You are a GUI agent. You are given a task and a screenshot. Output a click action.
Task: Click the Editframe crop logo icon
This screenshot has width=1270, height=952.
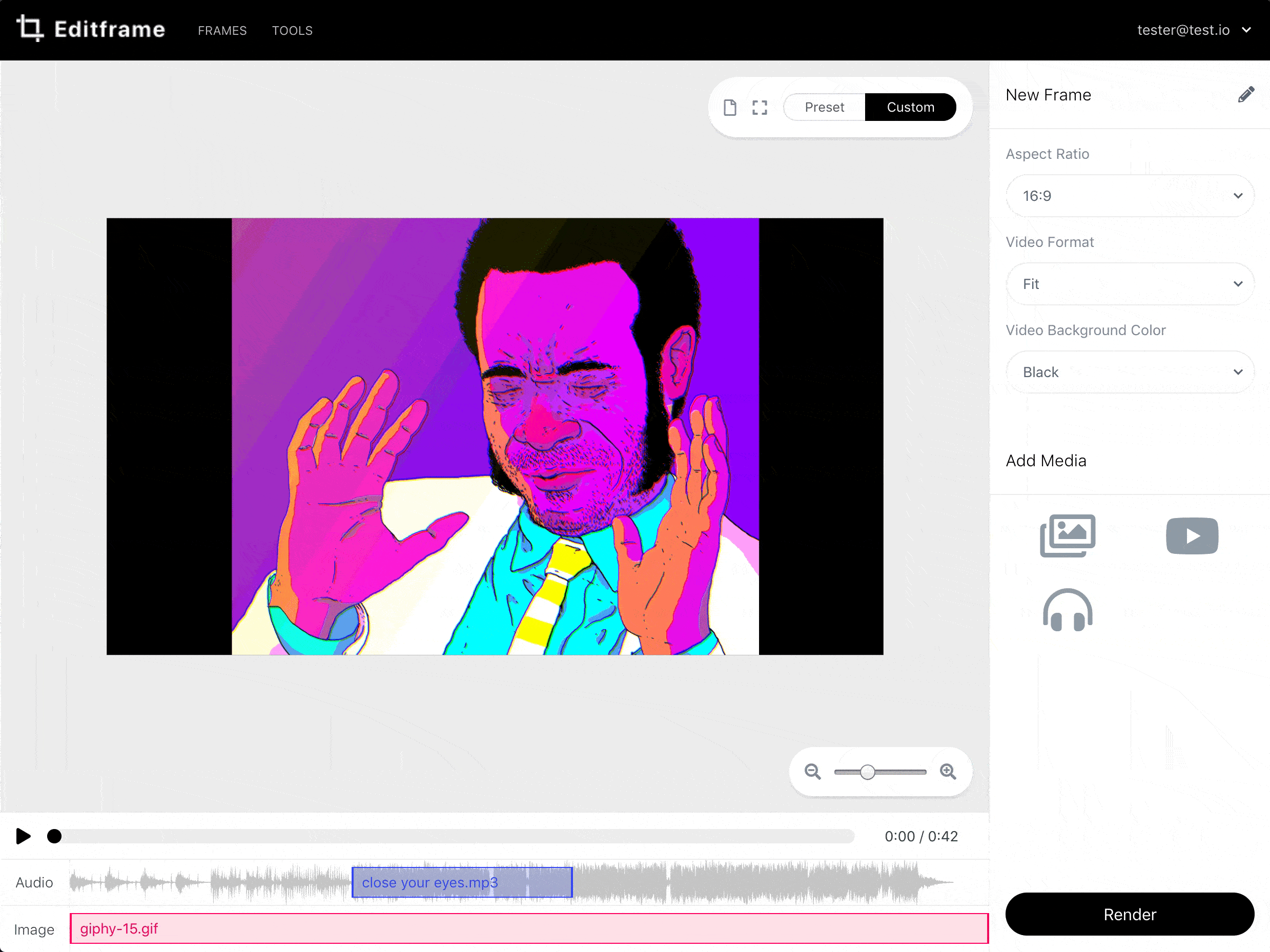pyautogui.click(x=30, y=29)
